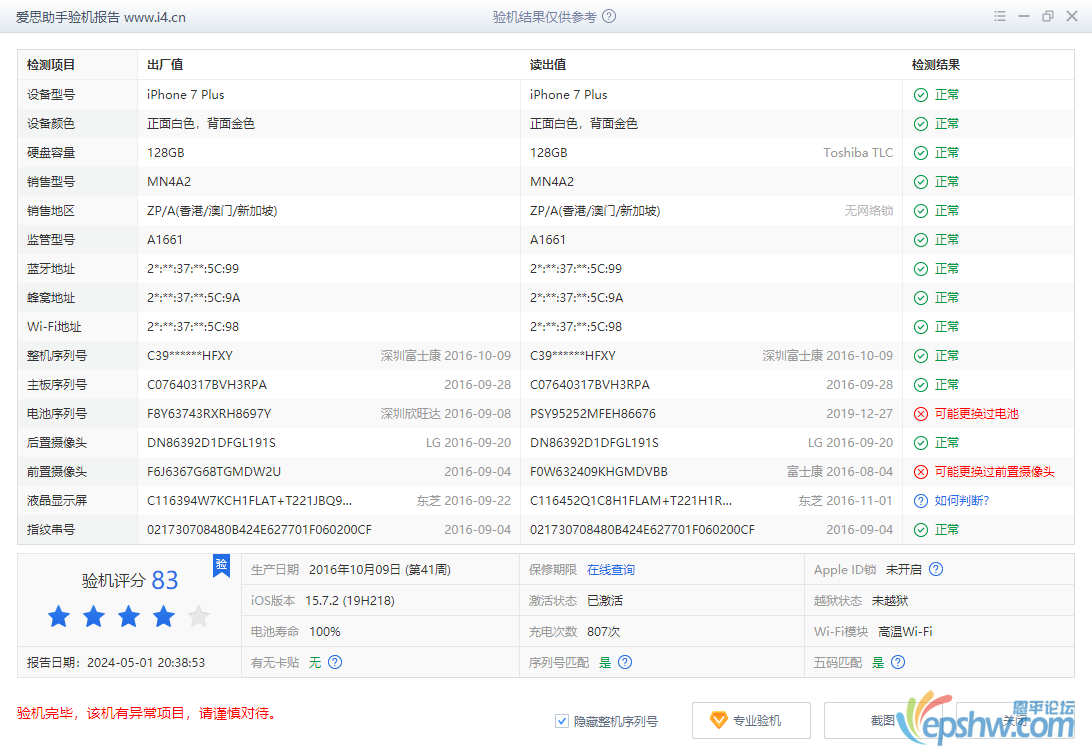The height and width of the screenshot is (756, 1092).
Task: Click the 深圳欣旺达 2016-09-08 battery factory note
Action: pos(446,414)
